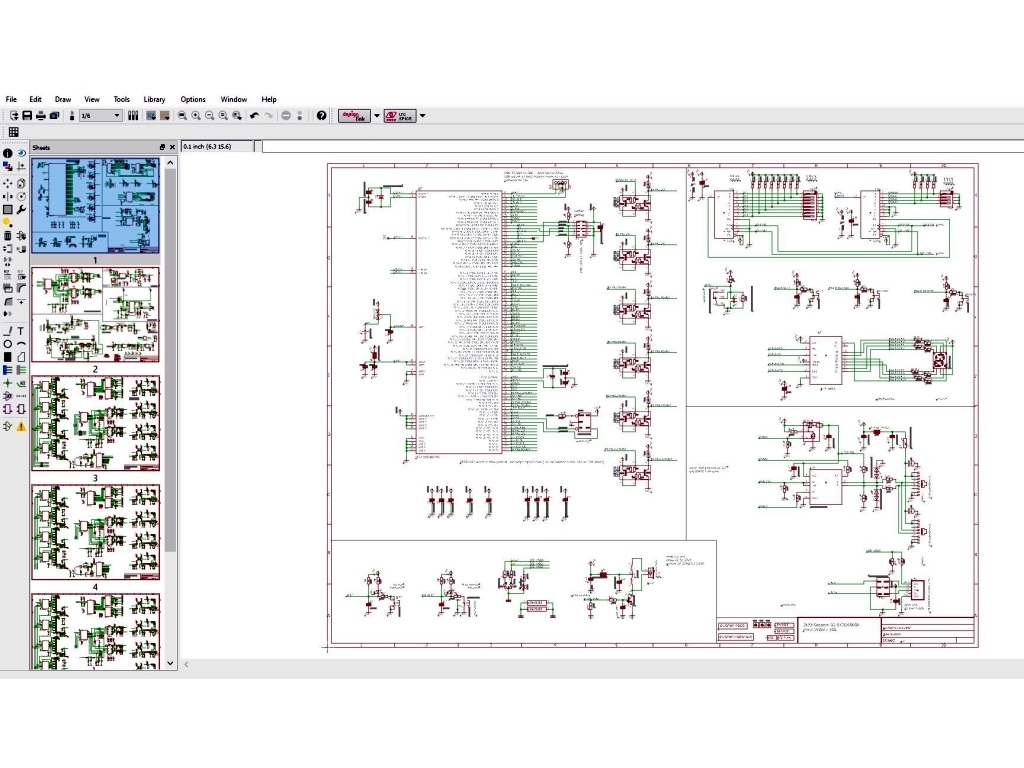Click the Stop command icon in the toolbar
Viewport: 1024px width, 768px height.
pyautogui.click(x=286, y=116)
